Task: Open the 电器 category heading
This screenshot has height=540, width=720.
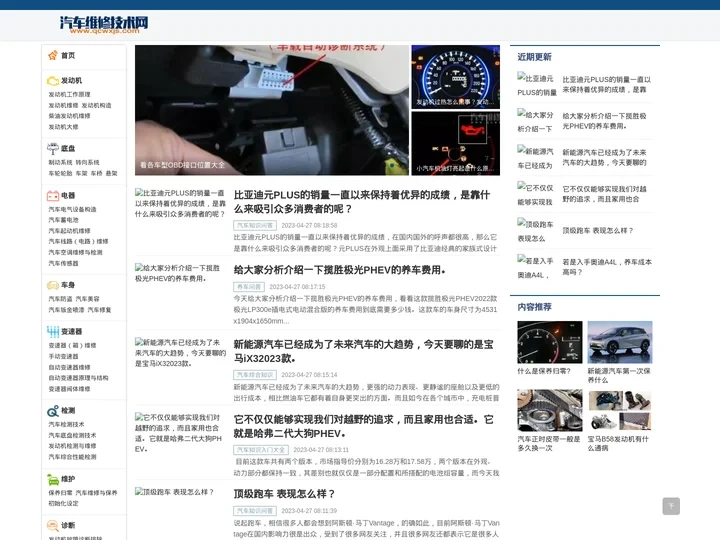Action: pyautogui.click(x=68, y=196)
